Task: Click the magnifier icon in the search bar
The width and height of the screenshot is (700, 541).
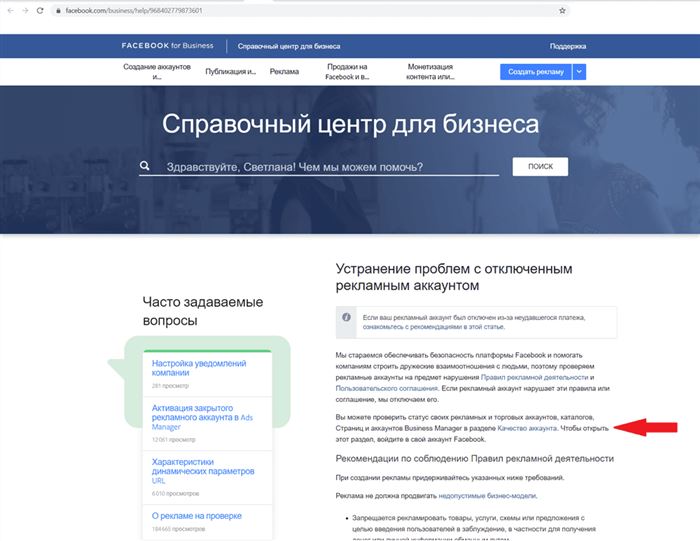Action: [x=145, y=166]
